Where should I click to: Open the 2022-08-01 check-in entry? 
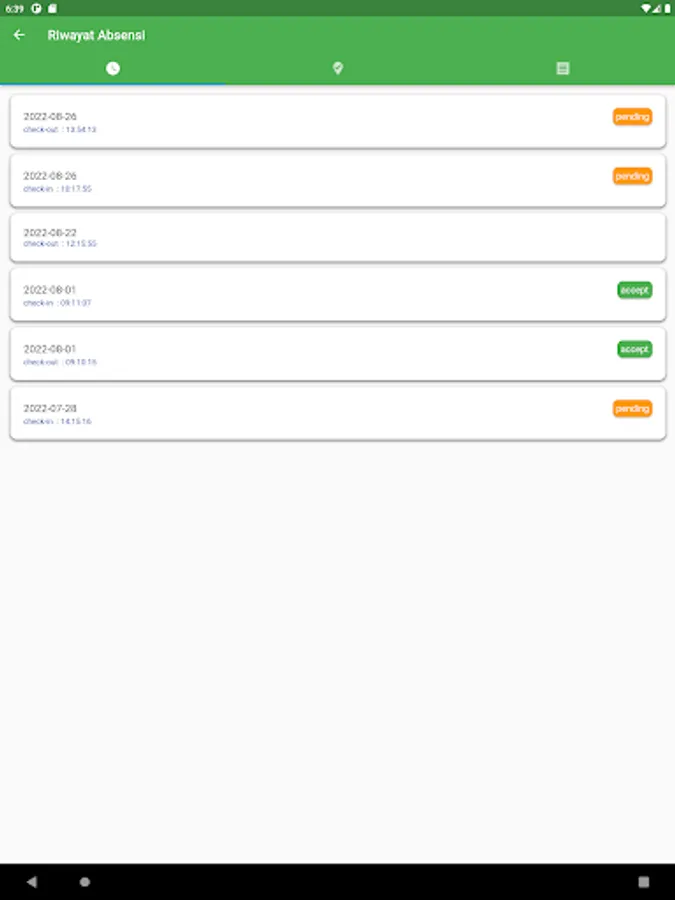pos(338,294)
